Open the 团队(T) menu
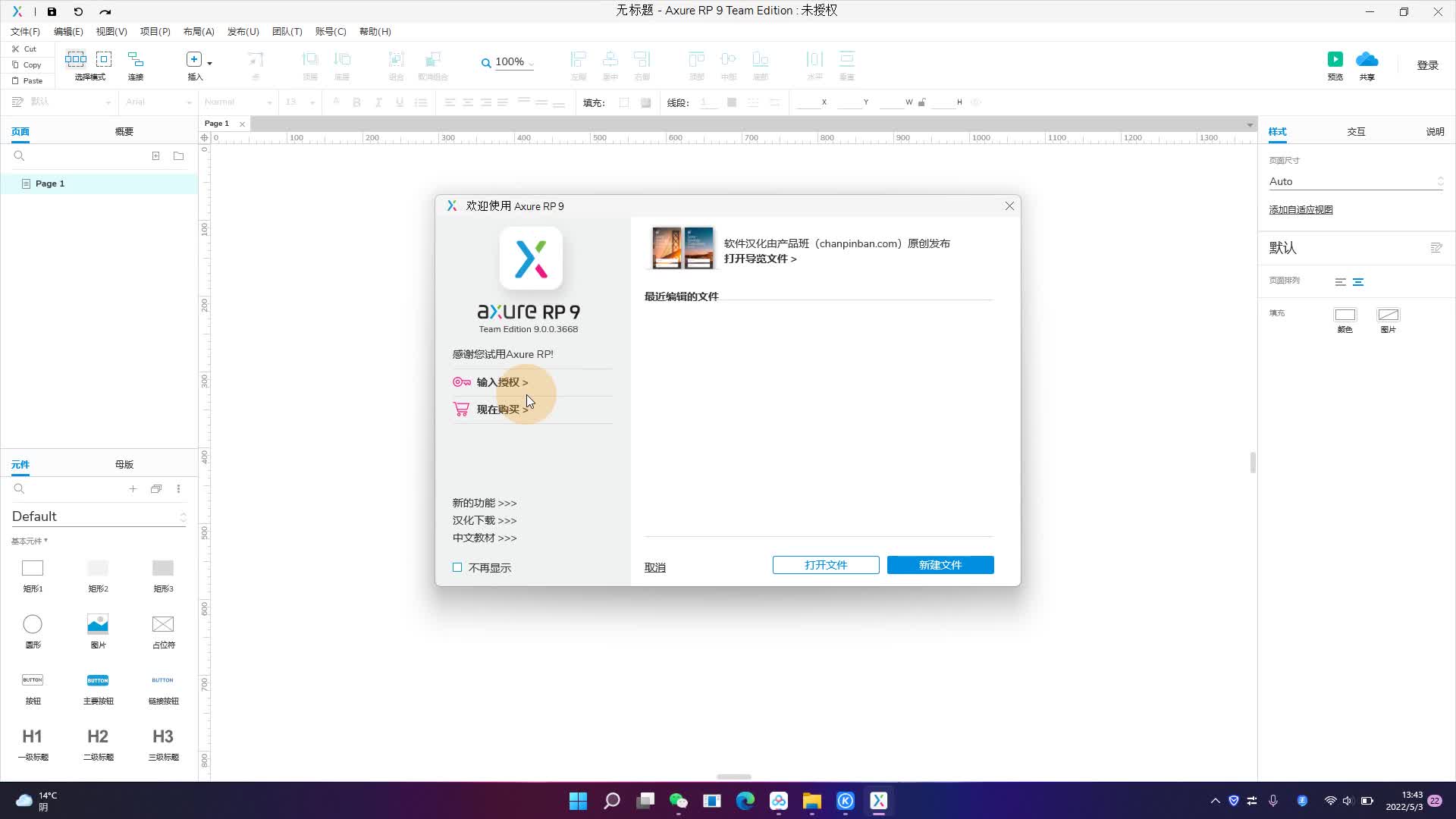This screenshot has width=1456, height=819. 287,31
